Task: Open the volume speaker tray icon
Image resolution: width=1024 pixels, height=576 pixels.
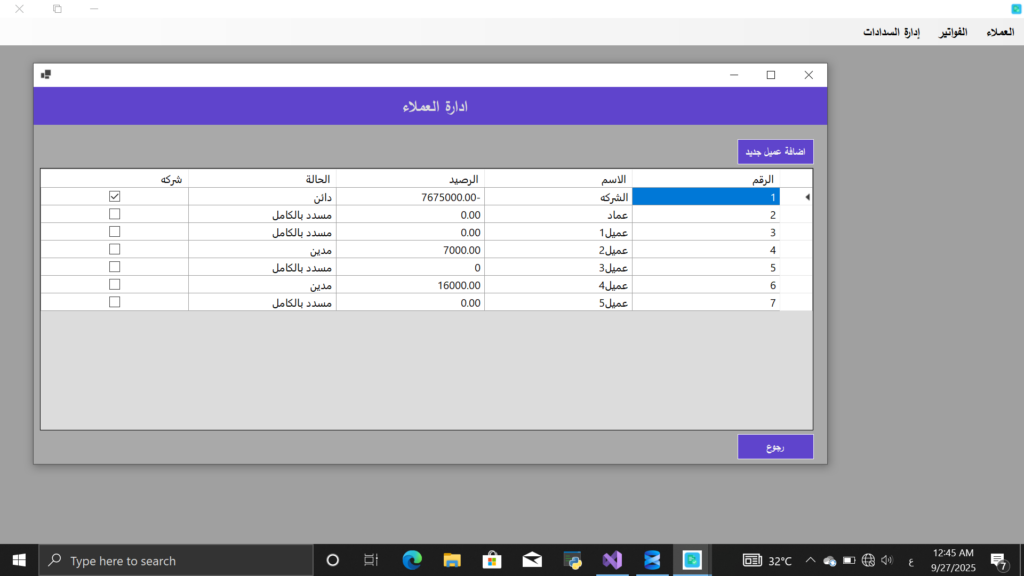Action: click(x=887, y=560)
